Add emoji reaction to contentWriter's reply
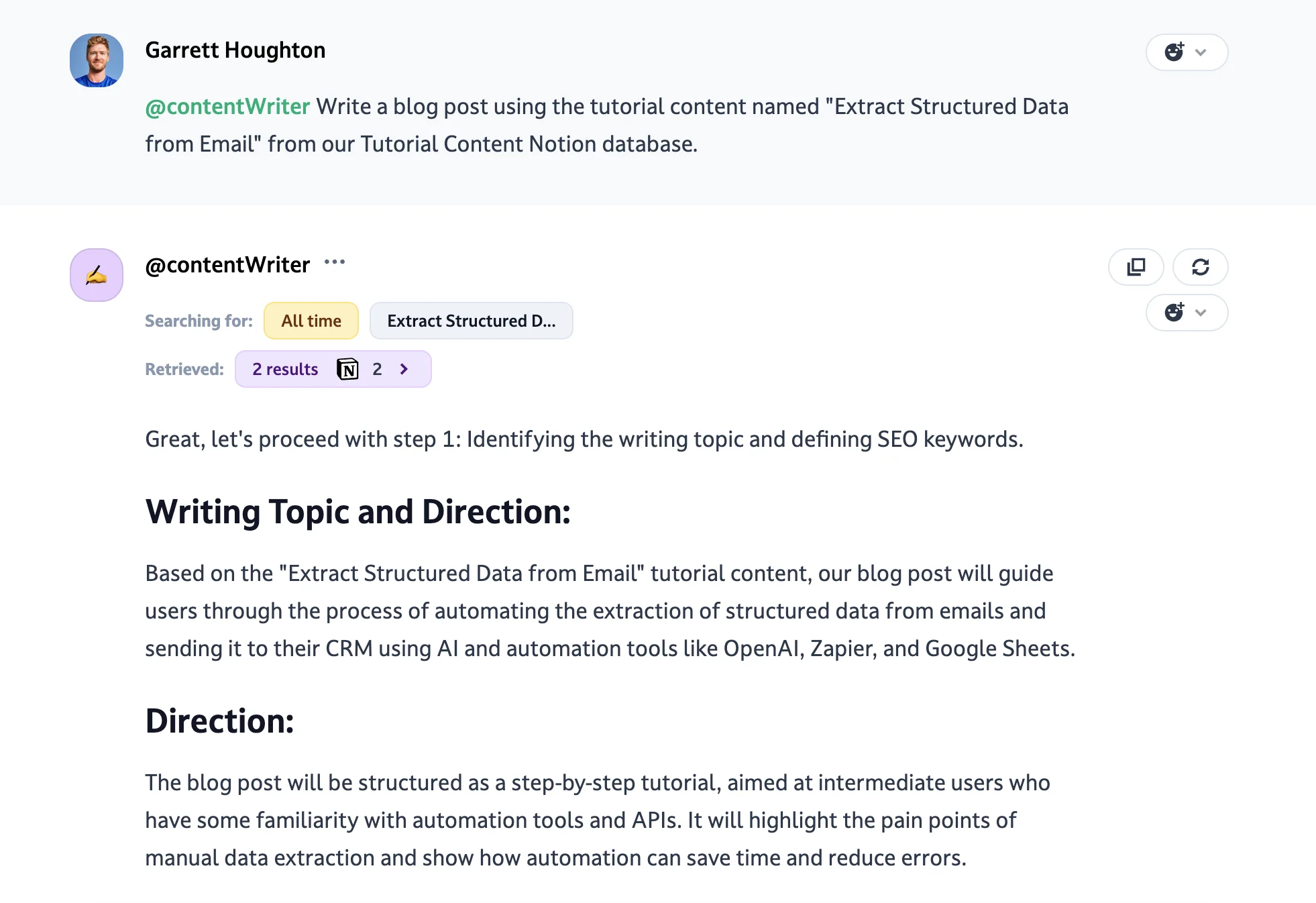This screenshot has width=1316, height=903. tap(1174, 313)
